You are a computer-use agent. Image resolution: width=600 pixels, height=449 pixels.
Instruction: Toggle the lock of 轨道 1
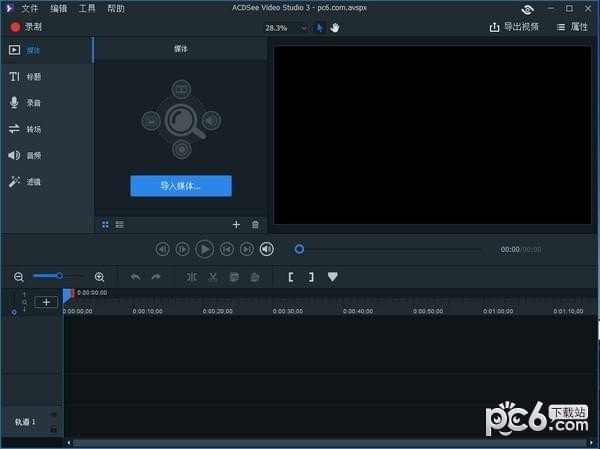click(54, 429)
